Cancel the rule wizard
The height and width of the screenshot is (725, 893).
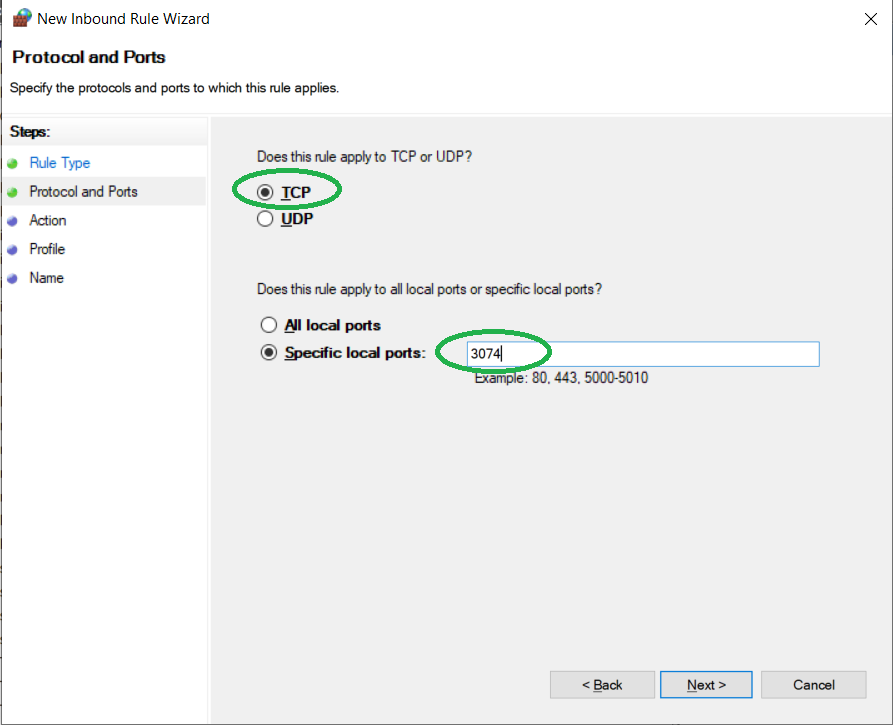click(813, 685)
